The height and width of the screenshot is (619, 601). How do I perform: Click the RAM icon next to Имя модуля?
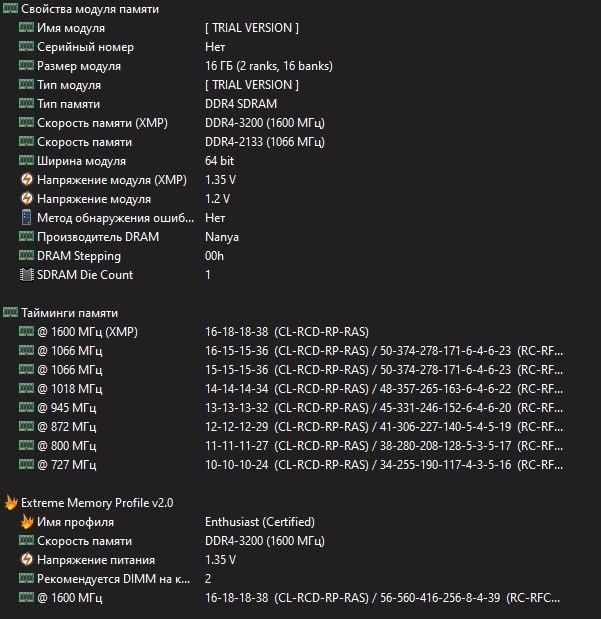pyautogui.click(x=26, y=27)
